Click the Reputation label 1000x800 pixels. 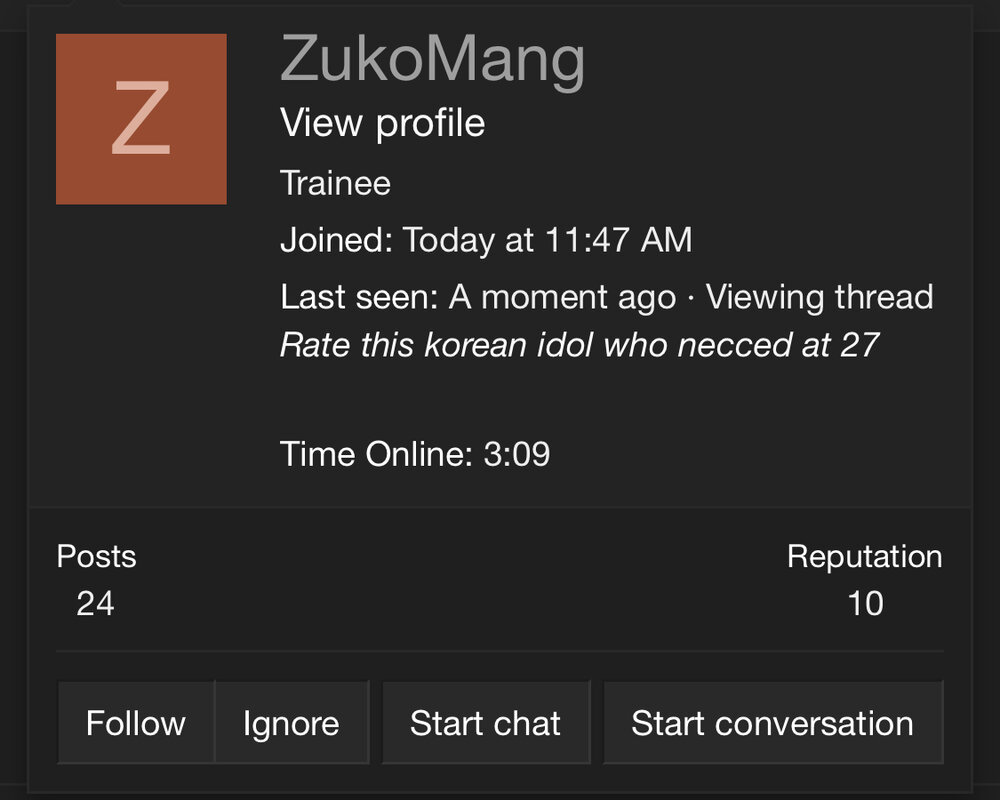pyautogui.click(x=864, y=556)
